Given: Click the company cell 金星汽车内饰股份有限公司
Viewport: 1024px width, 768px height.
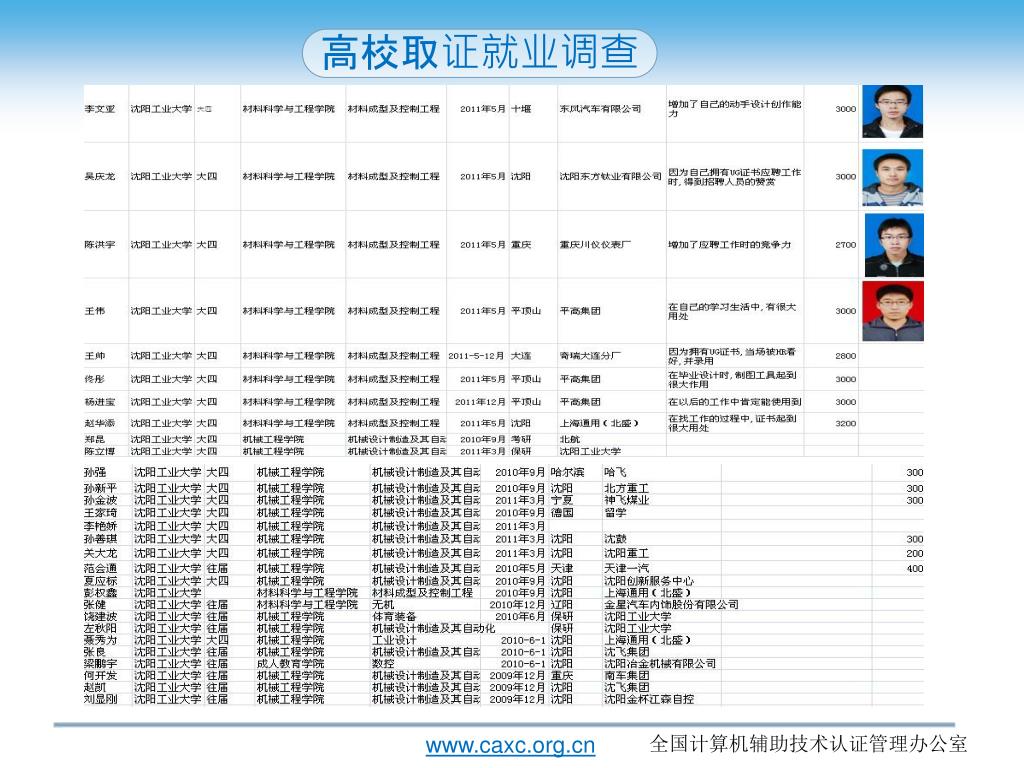Looking at the screenshot, I should (671, 605).
